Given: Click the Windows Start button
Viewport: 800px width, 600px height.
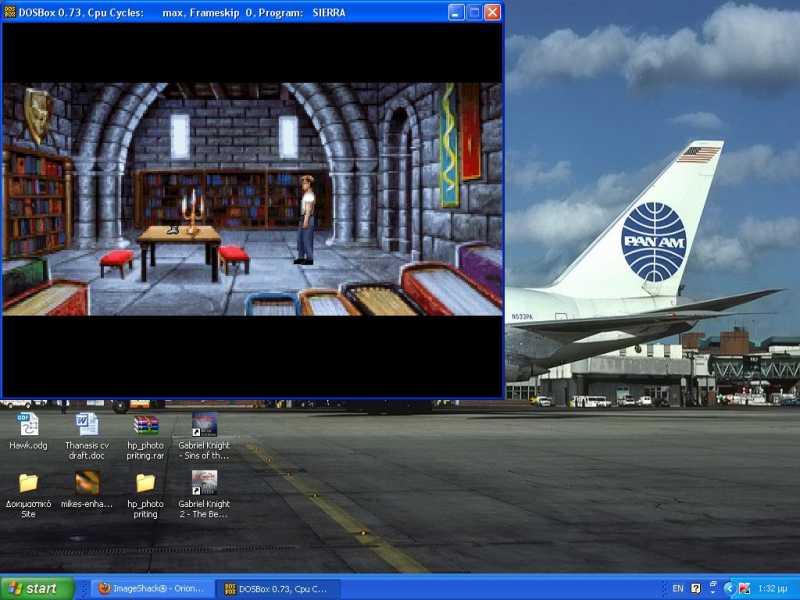Looking at the screenshot, I should pos(38,588).
